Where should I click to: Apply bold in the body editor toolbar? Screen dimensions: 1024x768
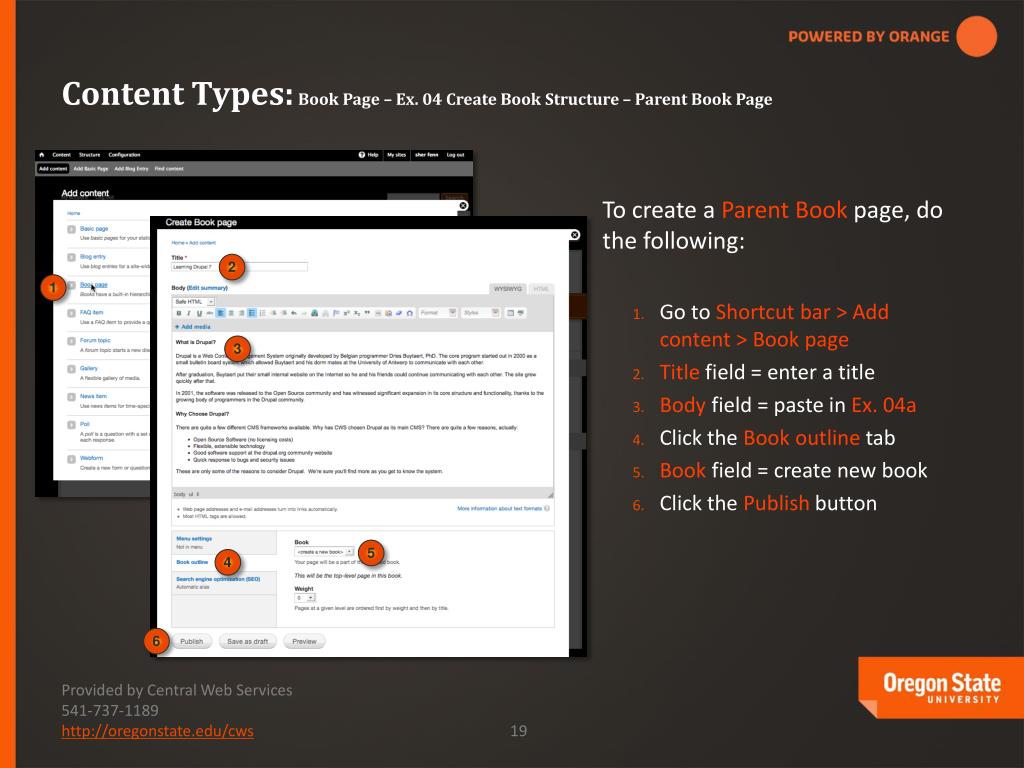[x=178, y=313]
